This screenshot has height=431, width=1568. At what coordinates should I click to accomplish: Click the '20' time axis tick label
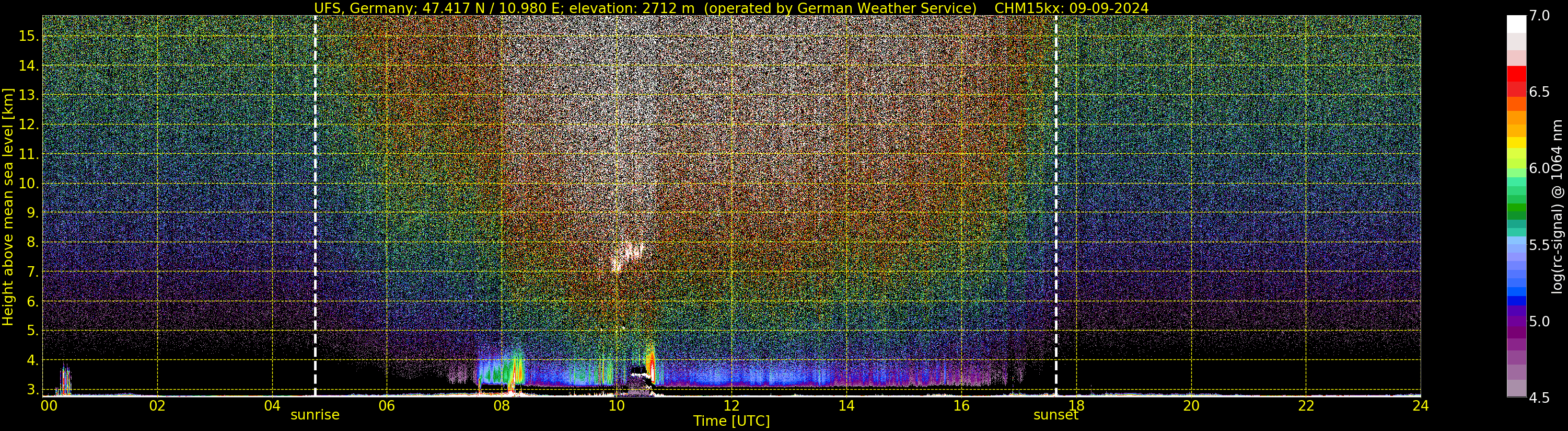(x=1191, y=405)
